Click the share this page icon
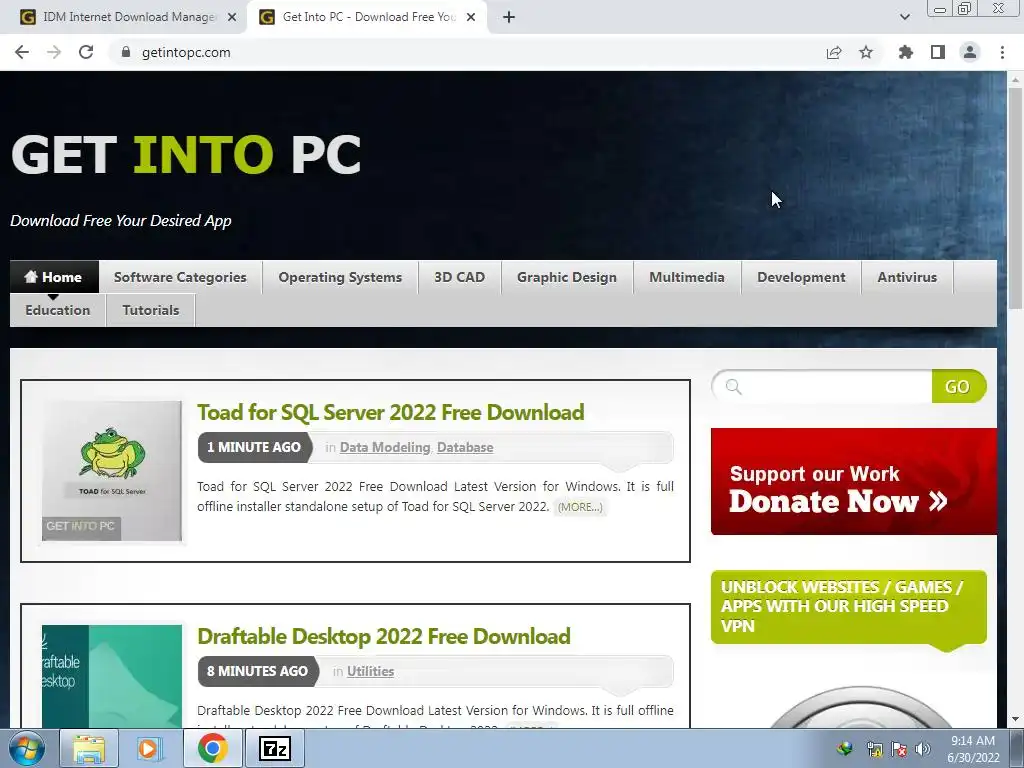 coord(834,52)
